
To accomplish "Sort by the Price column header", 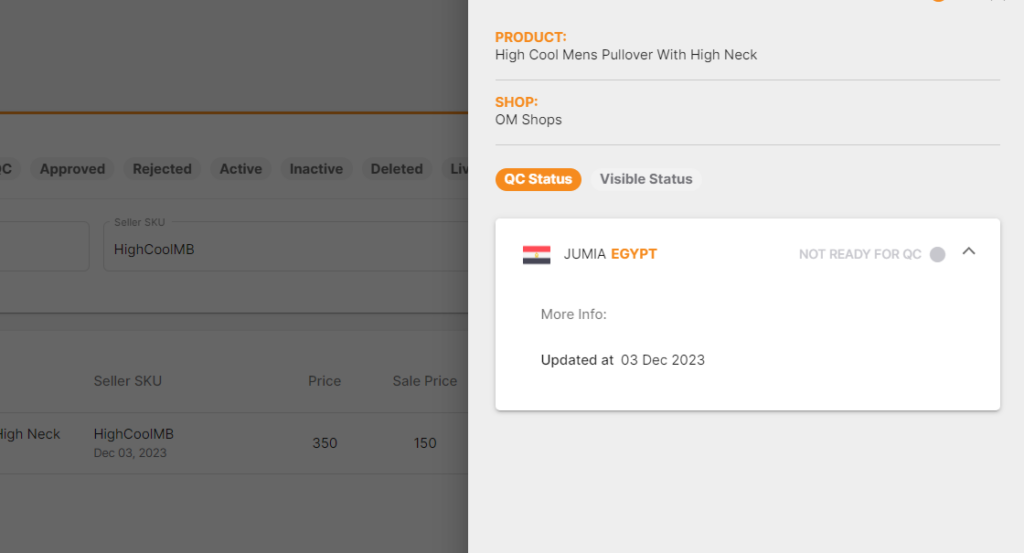I will 325,381.
